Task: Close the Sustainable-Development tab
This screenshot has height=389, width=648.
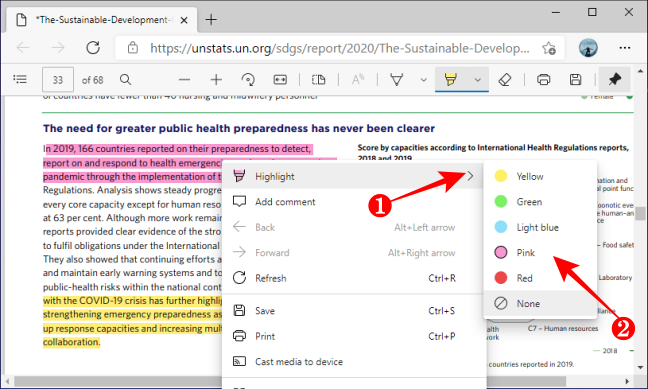Action: pos(184,20)
